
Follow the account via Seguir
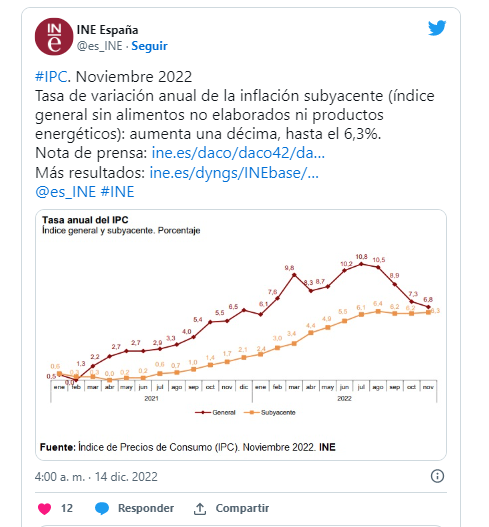pyautogui.click(x=149, y=46)
